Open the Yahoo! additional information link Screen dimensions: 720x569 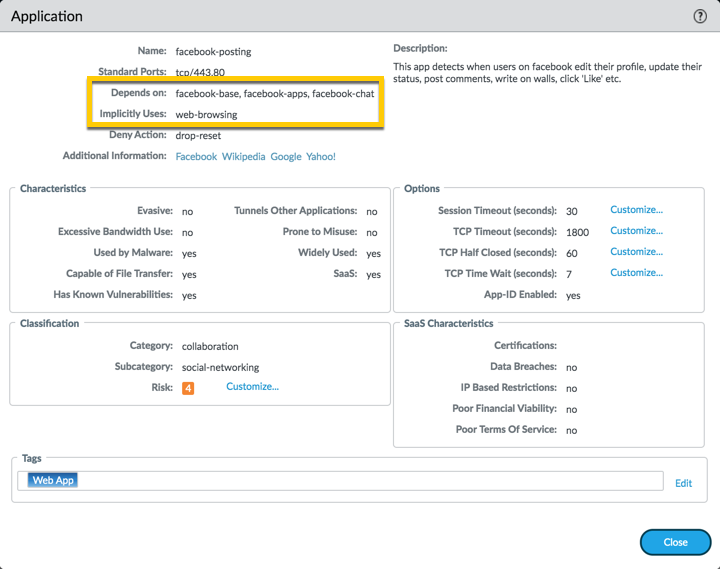(321, 157)
